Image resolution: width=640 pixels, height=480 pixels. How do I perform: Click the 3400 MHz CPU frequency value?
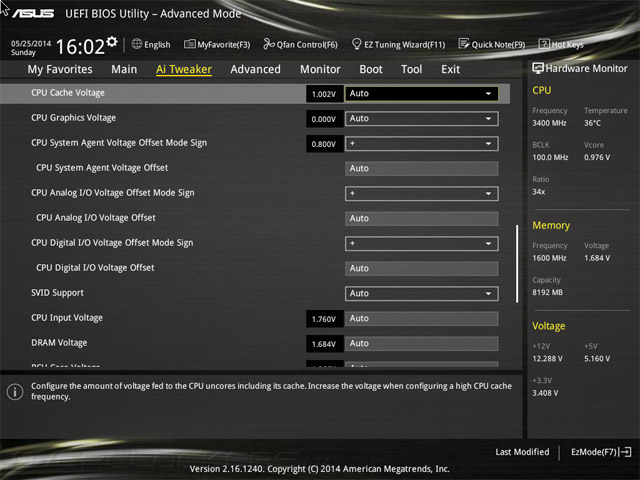click(x=549, y=123)
